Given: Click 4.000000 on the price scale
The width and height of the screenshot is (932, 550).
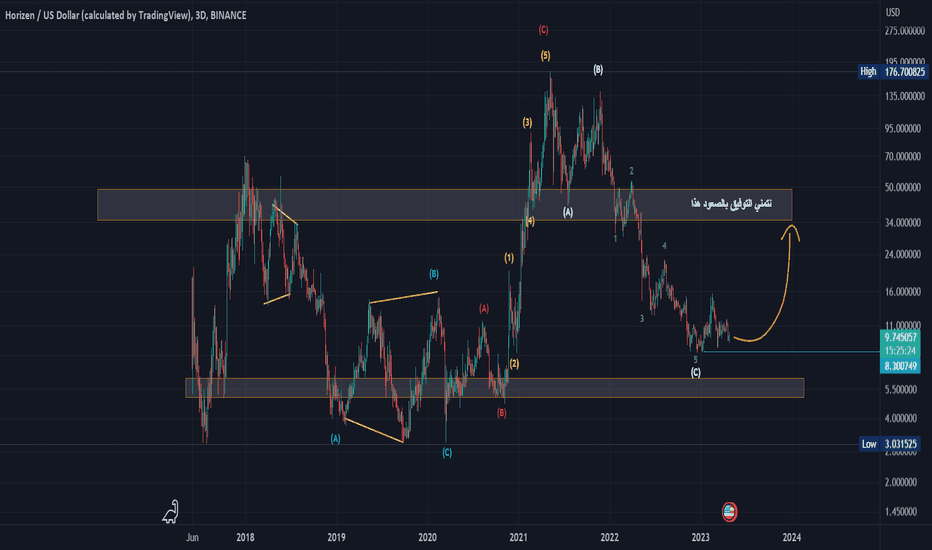Looking at the screenshot, I should (901, 418).
